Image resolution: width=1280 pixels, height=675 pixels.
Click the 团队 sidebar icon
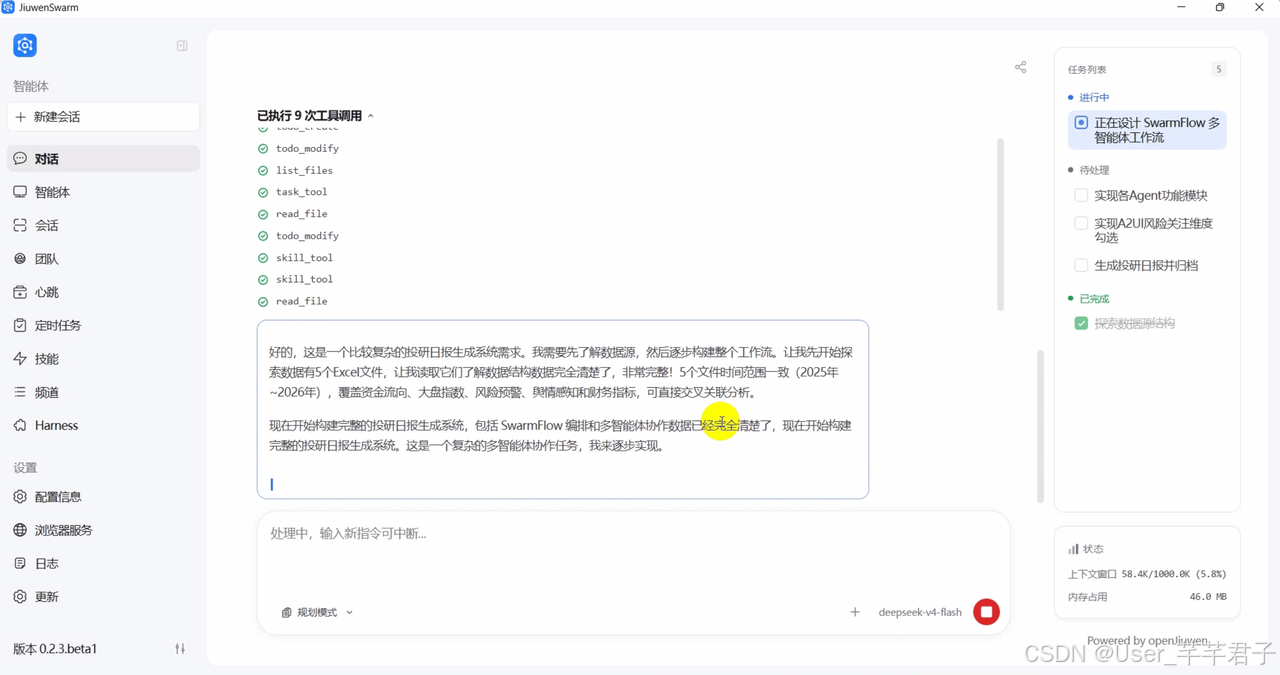pos(20,258)
